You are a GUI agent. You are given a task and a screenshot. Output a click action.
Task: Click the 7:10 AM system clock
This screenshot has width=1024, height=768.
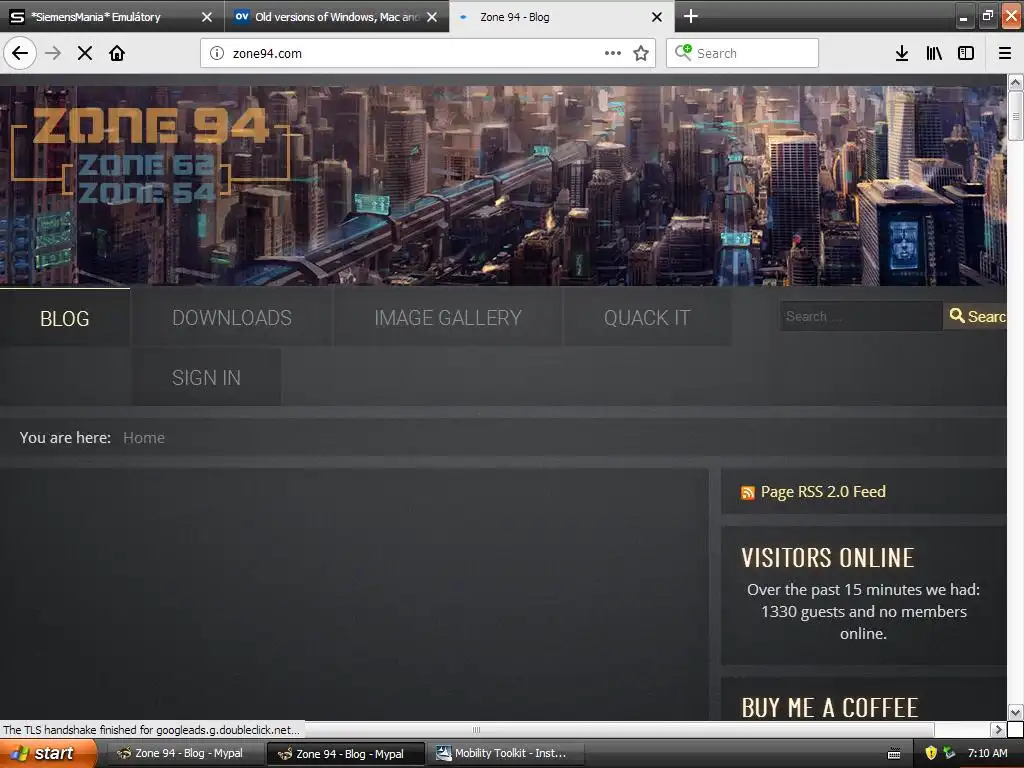coord(987,753)
